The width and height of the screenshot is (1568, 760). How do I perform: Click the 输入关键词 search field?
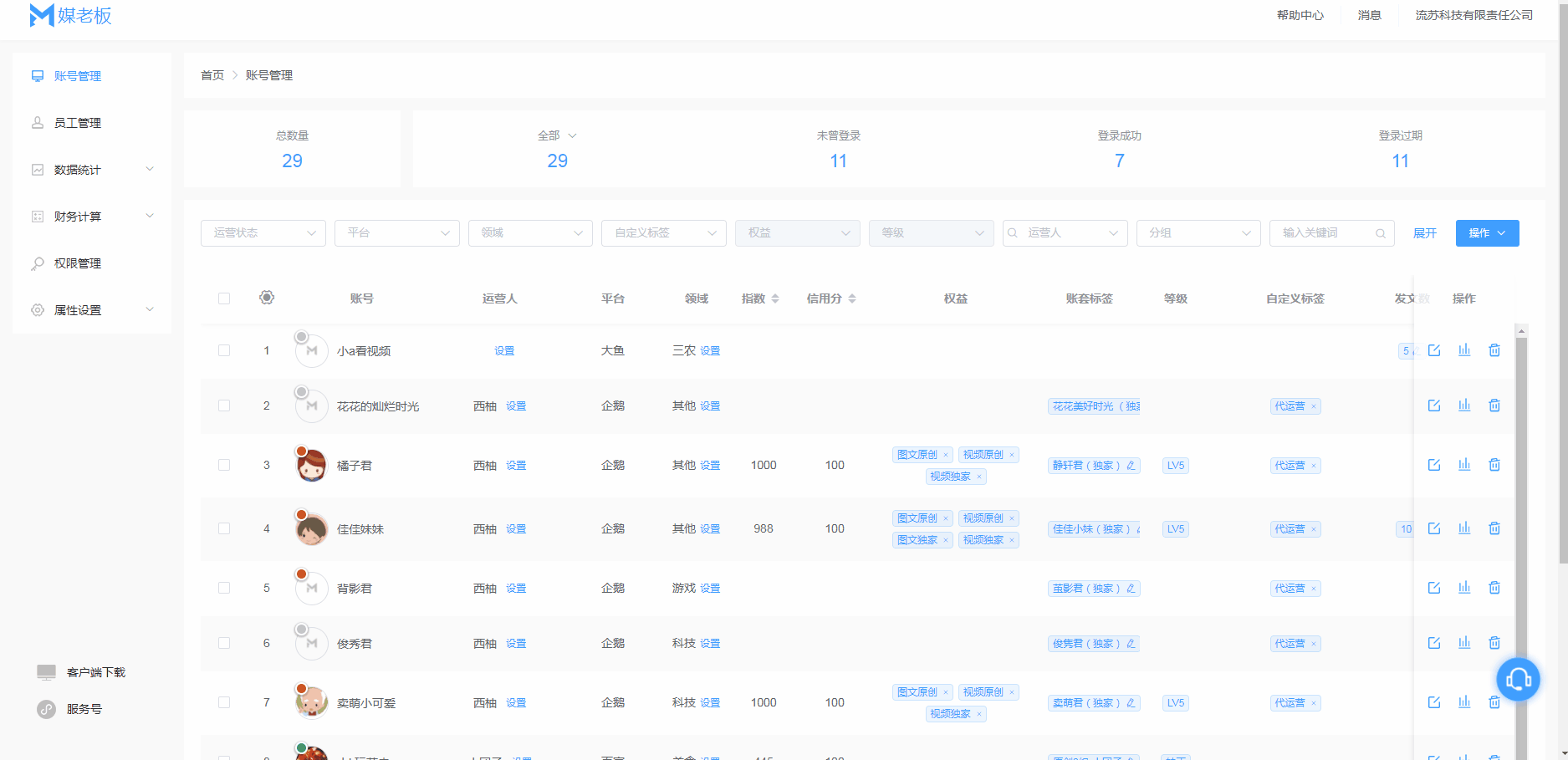[x=1325, y=233]
